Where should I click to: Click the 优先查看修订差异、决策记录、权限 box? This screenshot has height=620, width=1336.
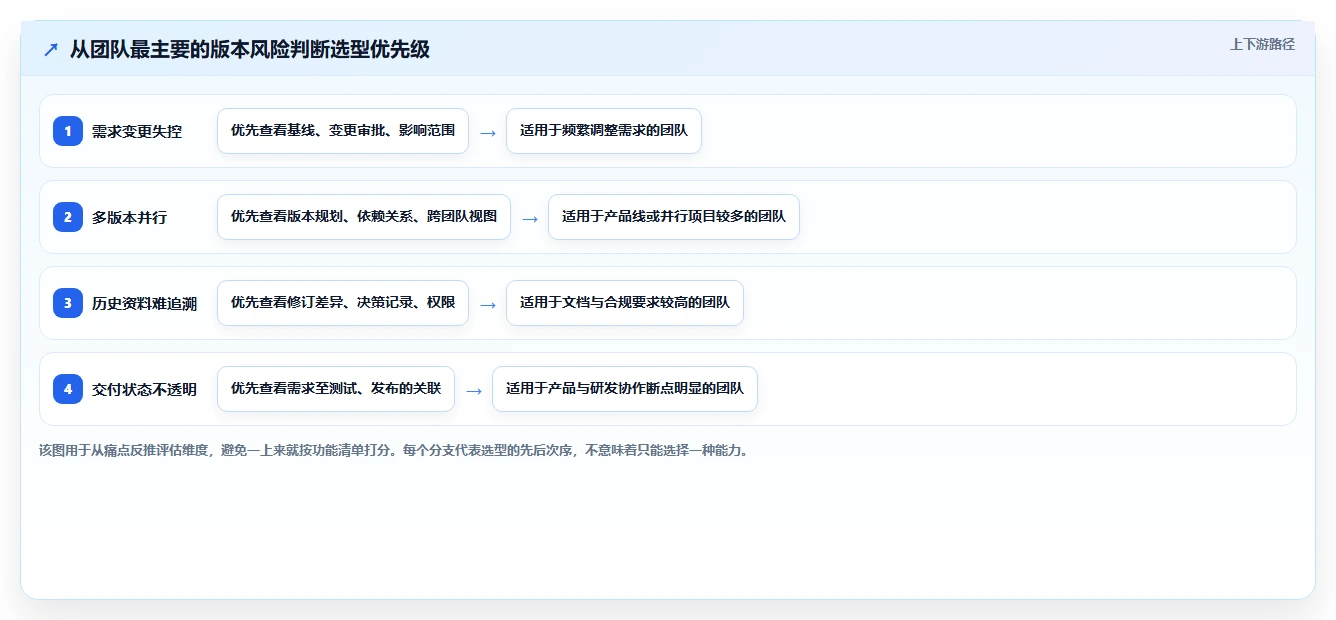343,303
